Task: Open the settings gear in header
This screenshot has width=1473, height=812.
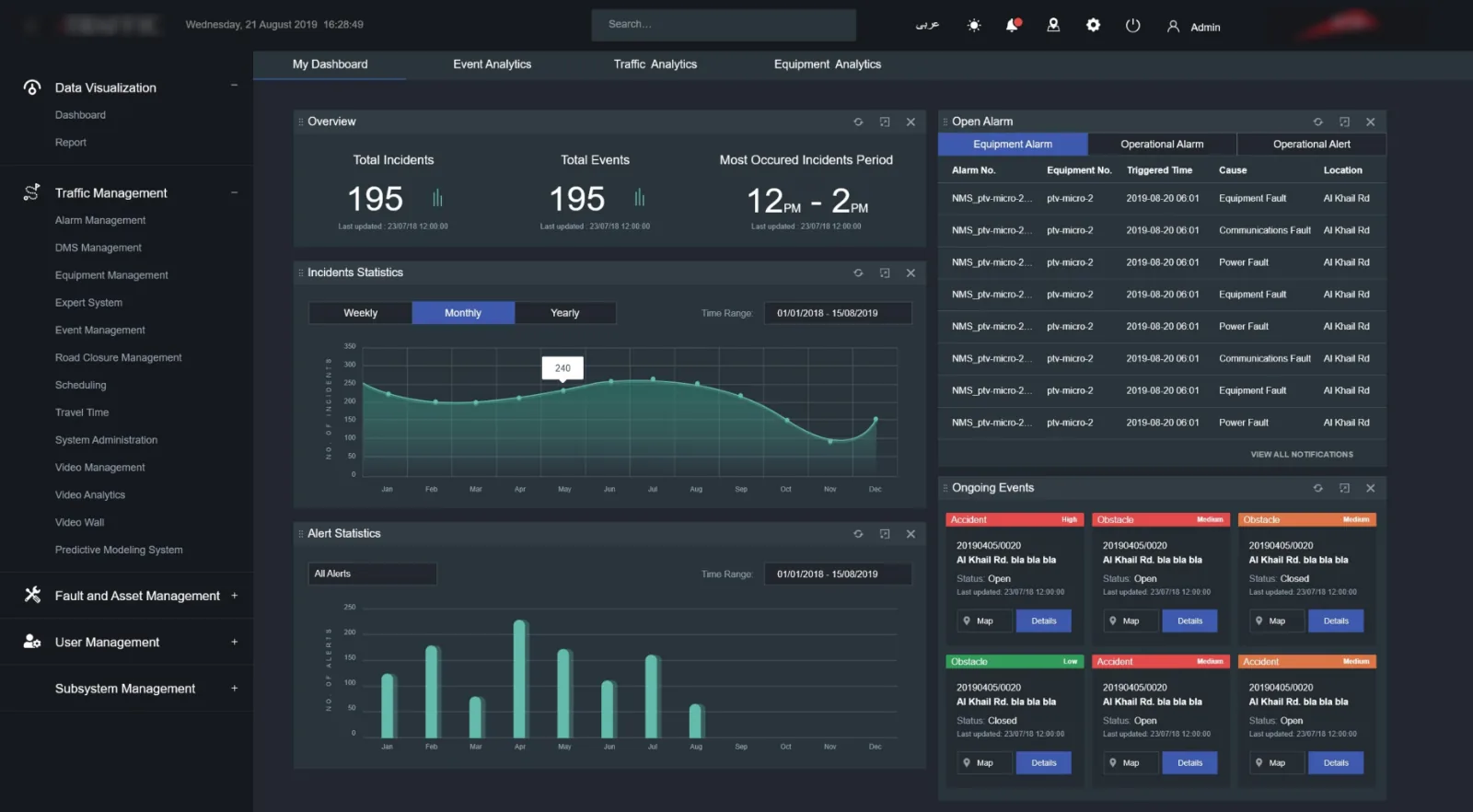Action: 1093,26
